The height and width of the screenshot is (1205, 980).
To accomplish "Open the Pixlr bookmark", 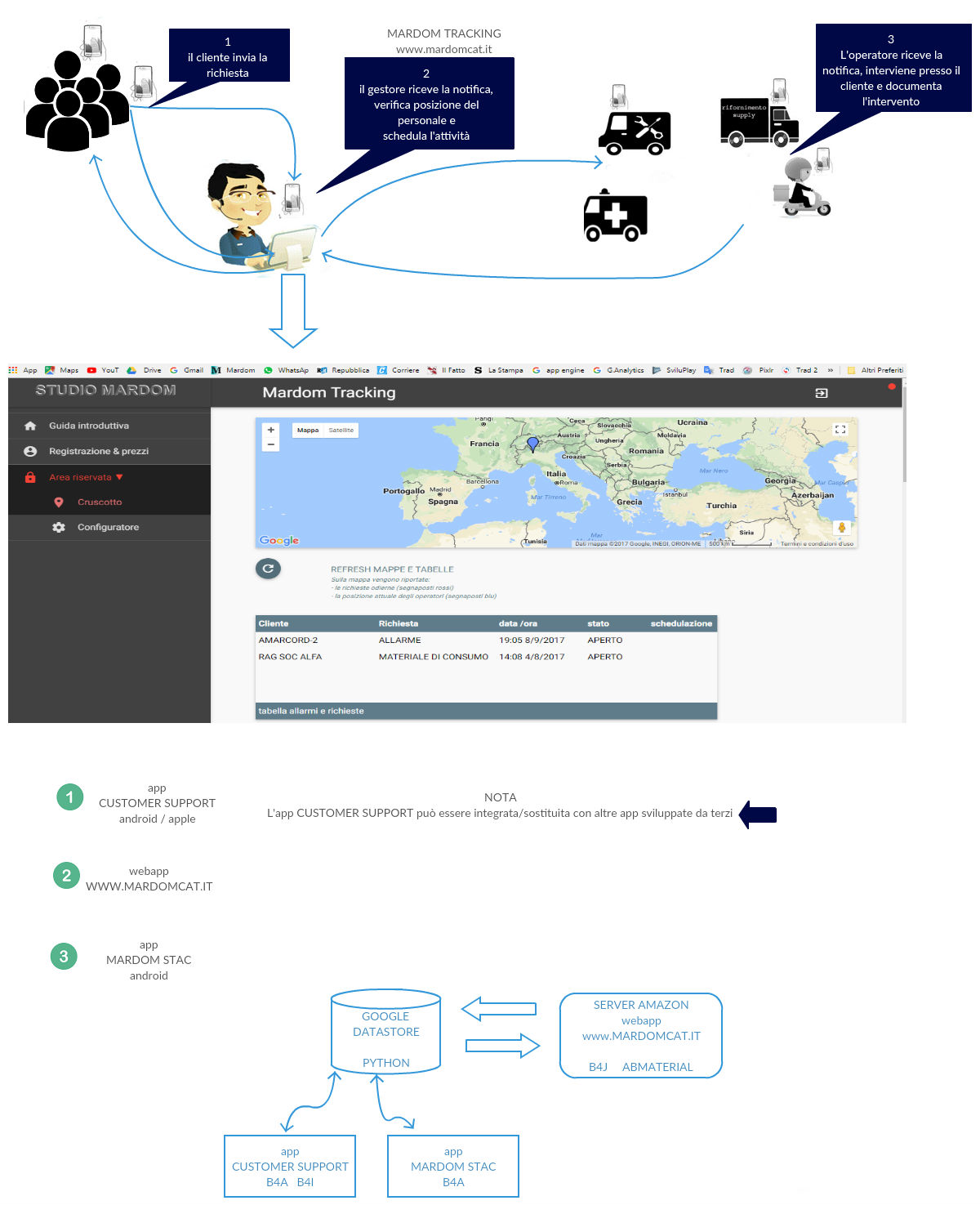I will (758, 370).
